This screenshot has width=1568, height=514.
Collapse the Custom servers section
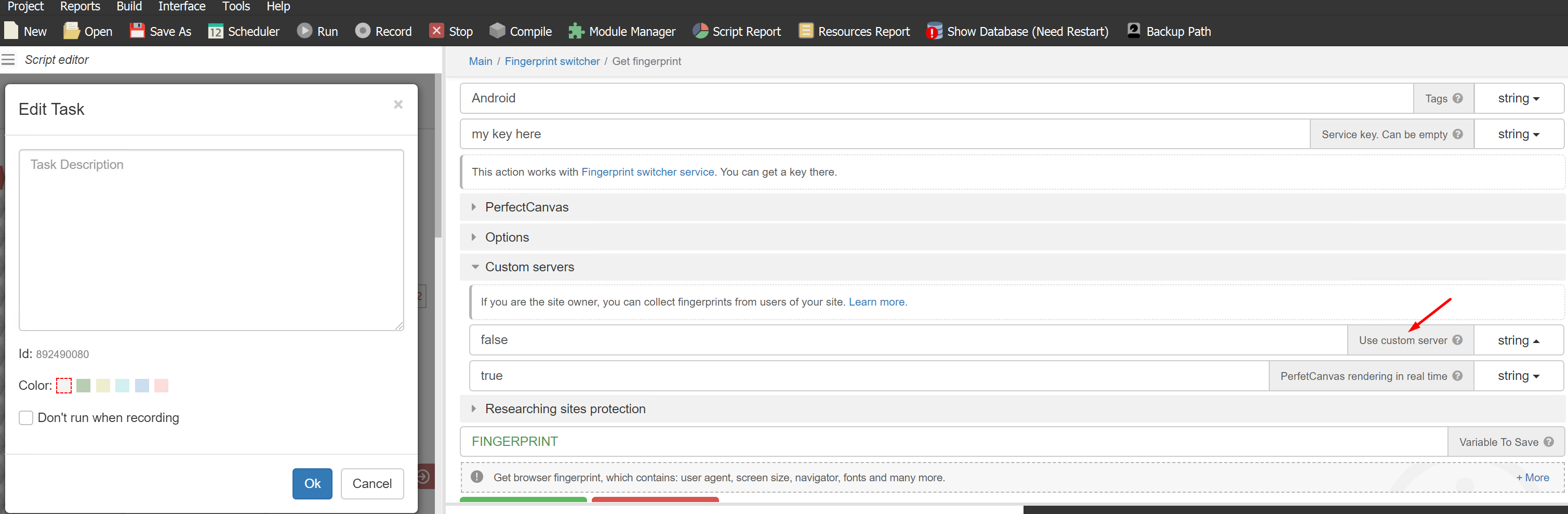pos(529,267)
